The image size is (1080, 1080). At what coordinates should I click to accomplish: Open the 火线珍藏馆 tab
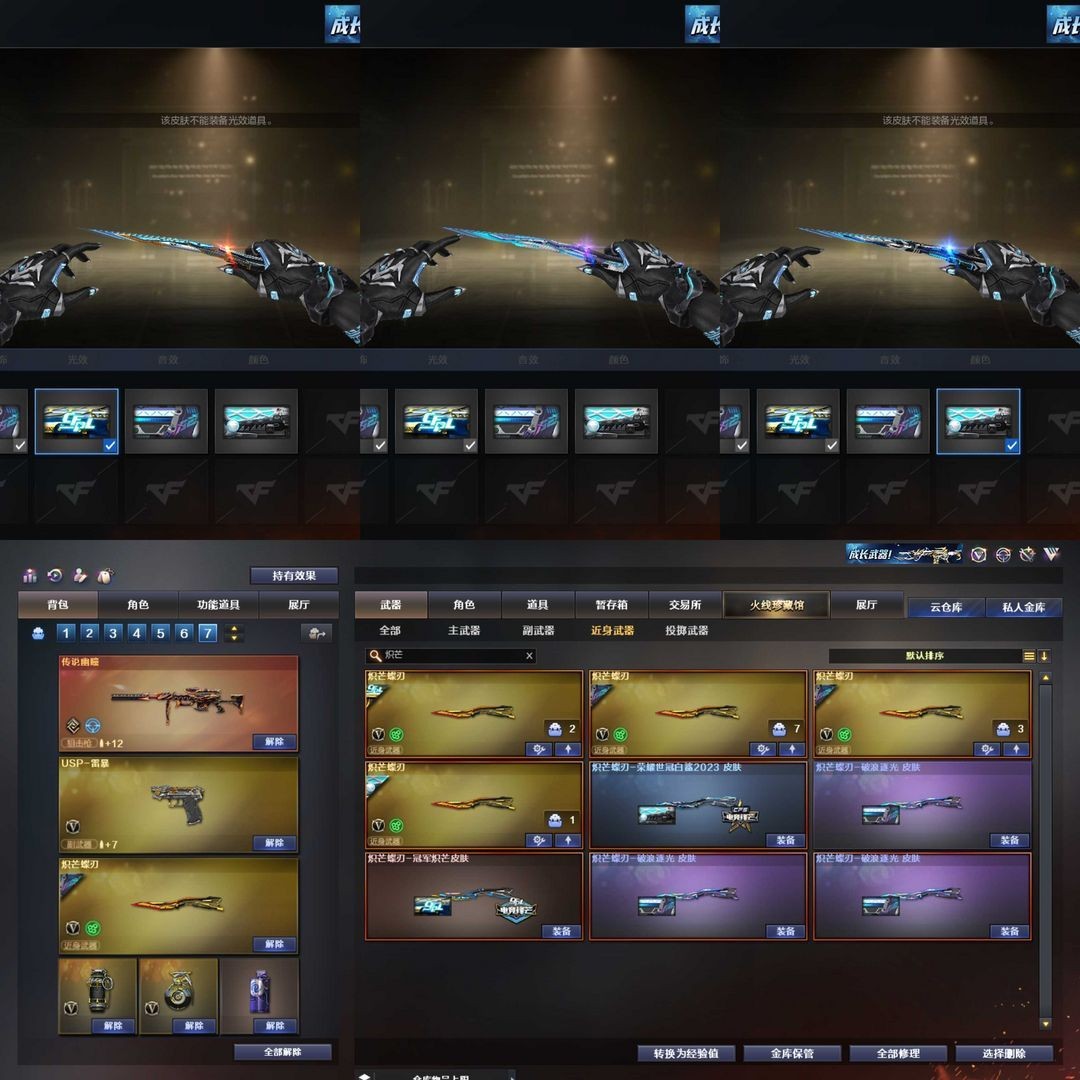coord(776,605)
